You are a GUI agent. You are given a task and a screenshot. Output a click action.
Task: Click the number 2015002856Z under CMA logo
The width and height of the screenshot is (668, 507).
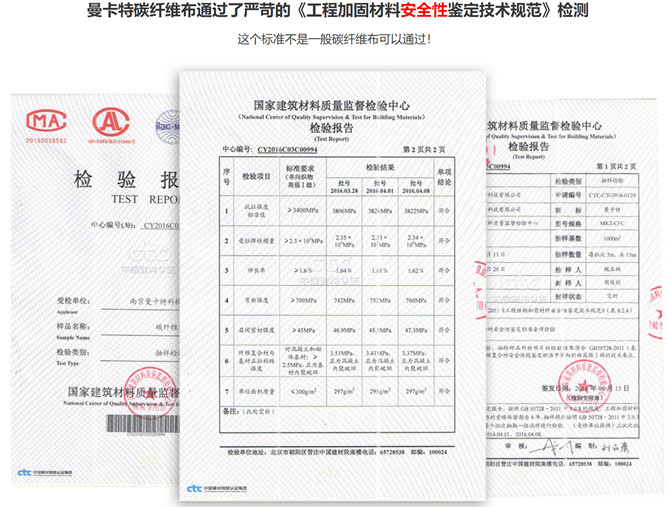[x=46, y=140]
